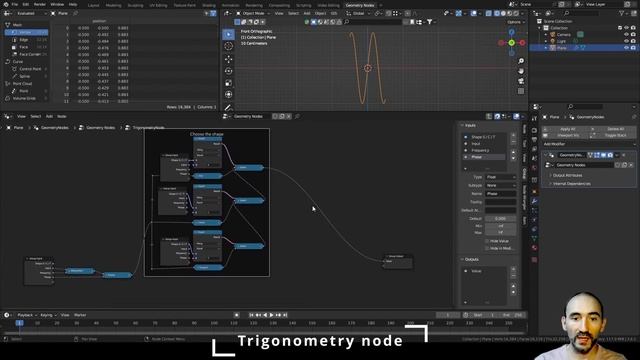640x360 pixels.
Task: Open the Subtype None dropdown
Action: (500, 185)
